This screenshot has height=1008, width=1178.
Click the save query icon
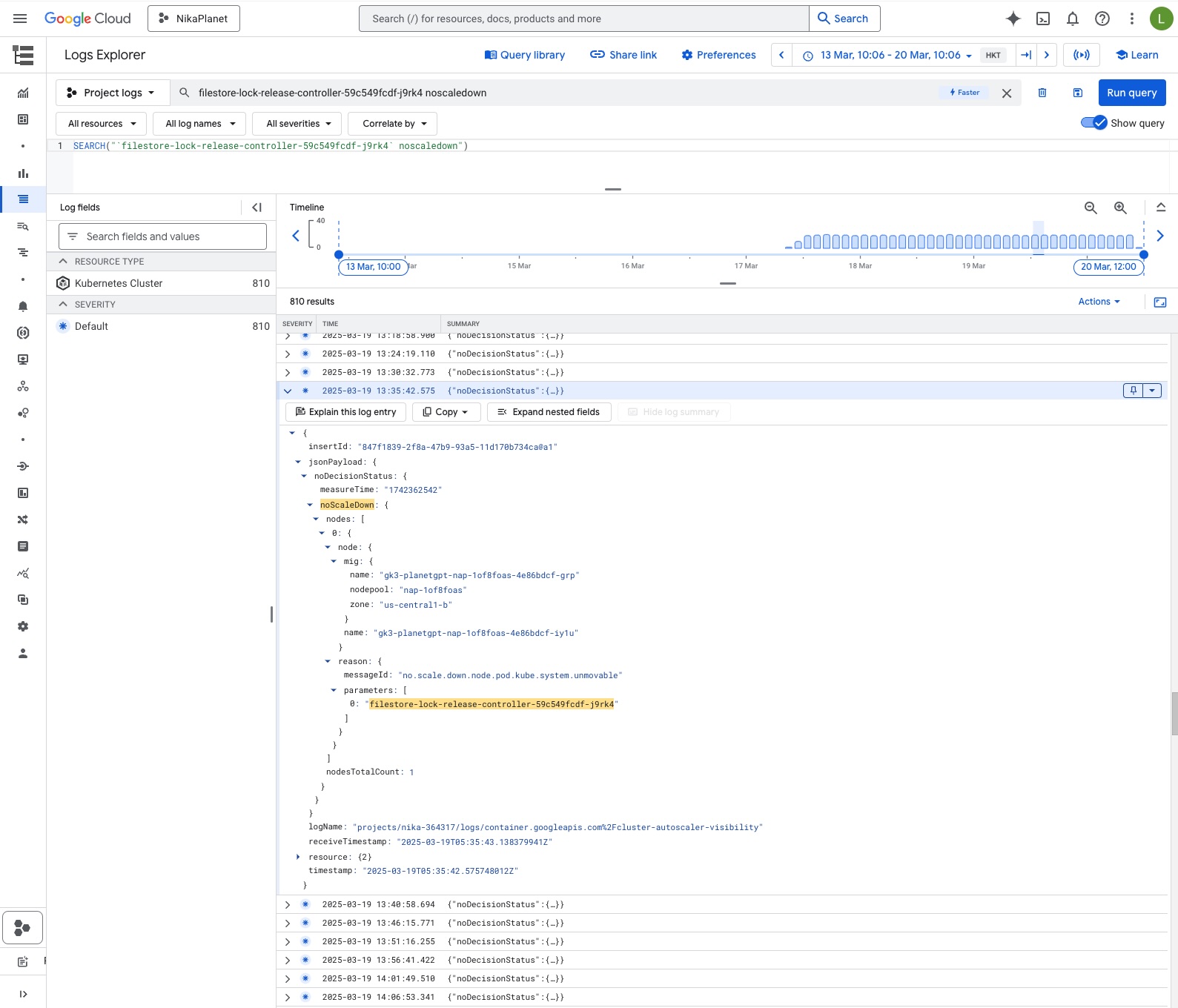(x=1077, y=93)
